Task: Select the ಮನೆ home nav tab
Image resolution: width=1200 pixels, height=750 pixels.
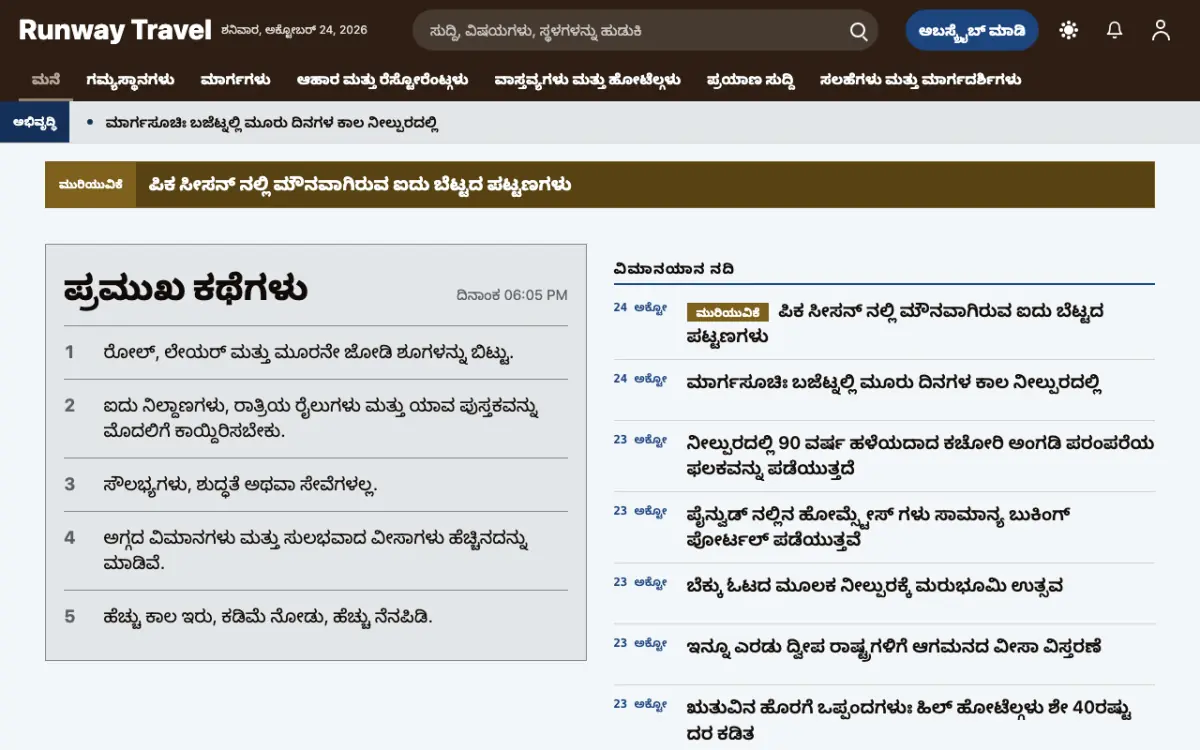Action: coord(46,79)
